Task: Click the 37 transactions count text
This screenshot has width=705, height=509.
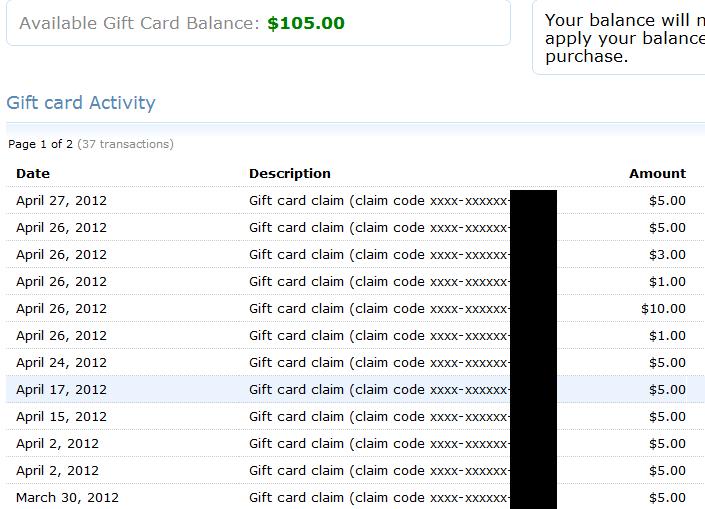Action: 125,144
